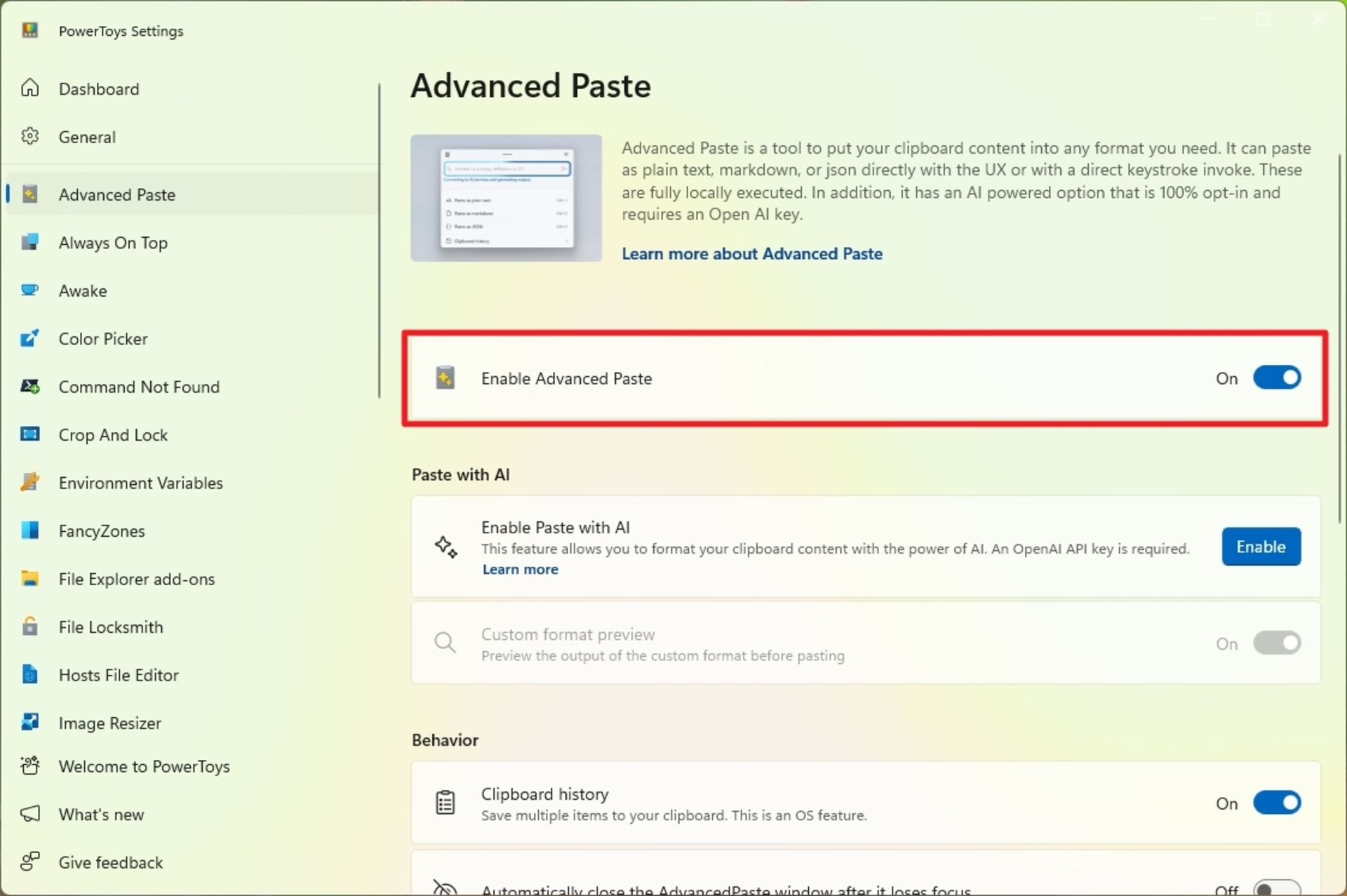Click the What's new megaphone icon
The height and width of the screenshot is (896, 1347).
point(29,814)
